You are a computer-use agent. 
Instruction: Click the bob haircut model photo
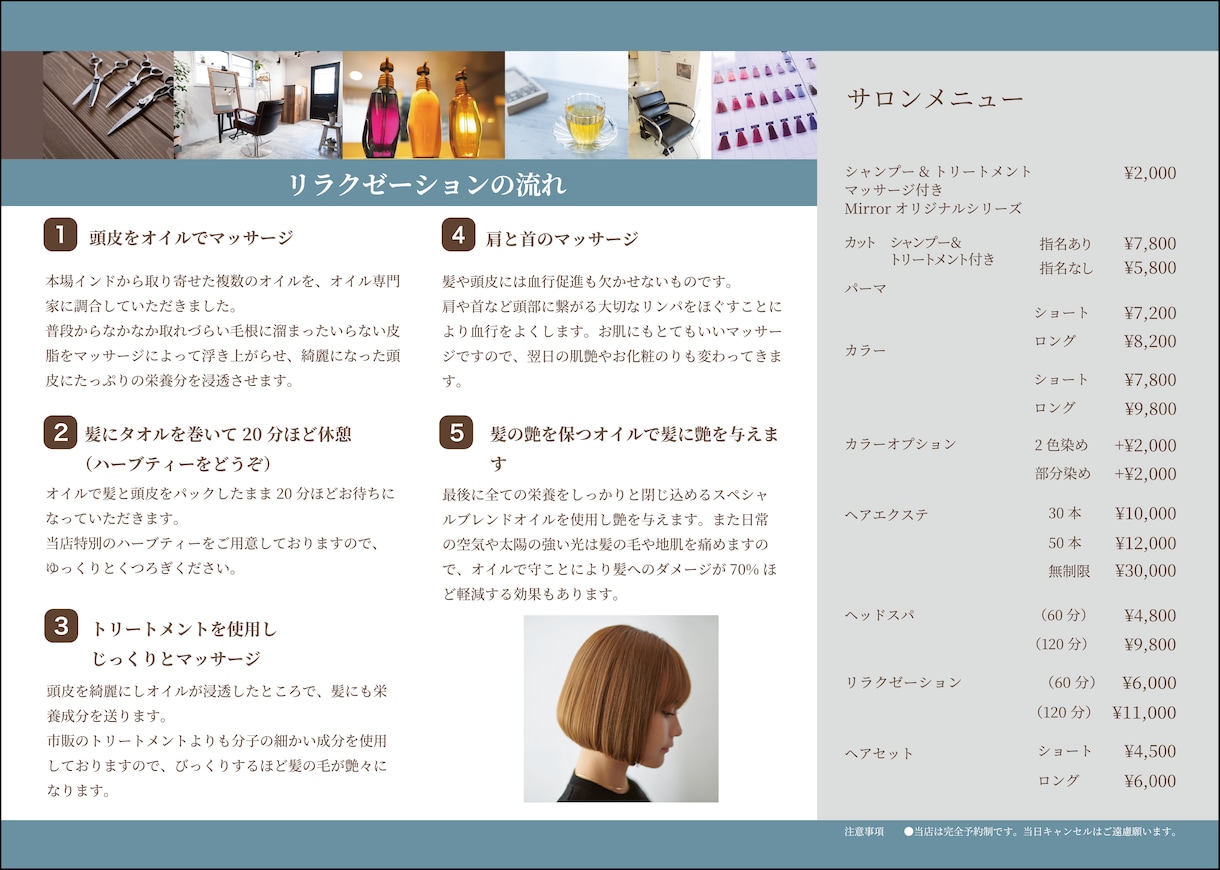tap(621, 708)
